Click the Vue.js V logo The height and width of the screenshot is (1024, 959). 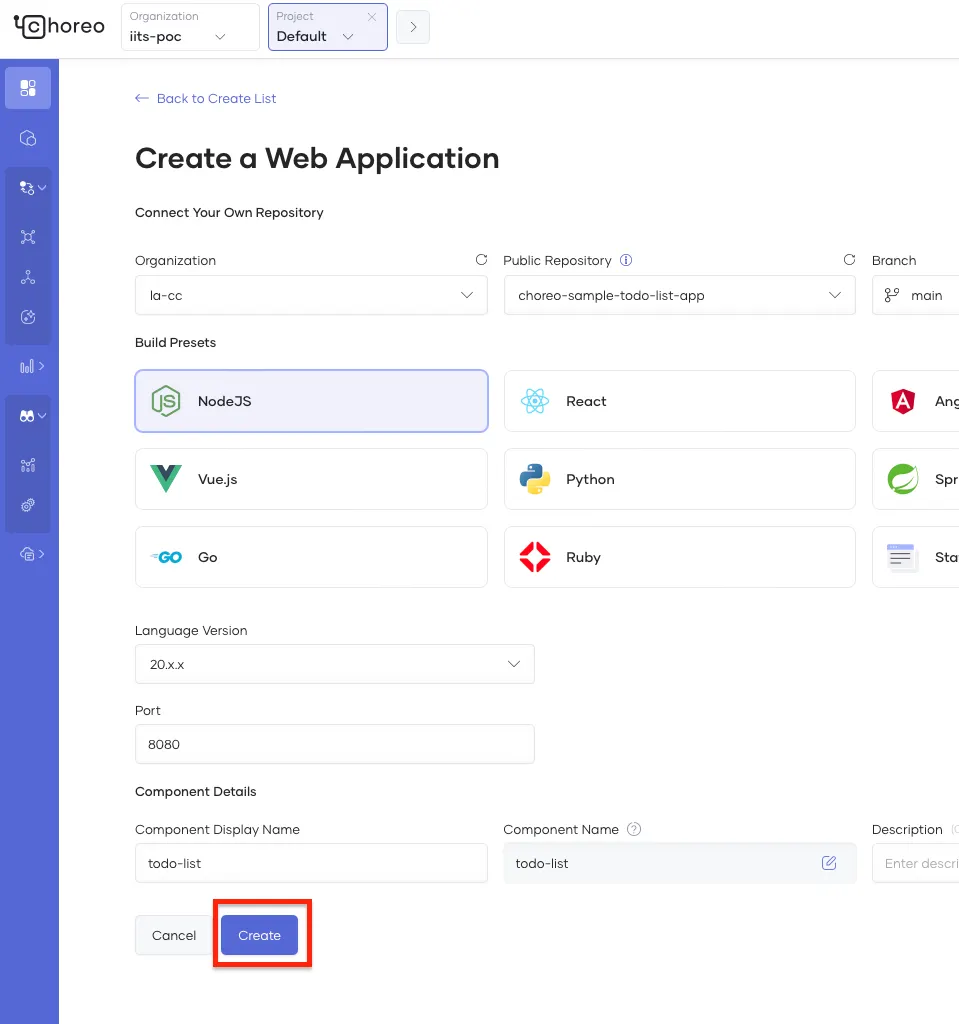click(166, 479)
